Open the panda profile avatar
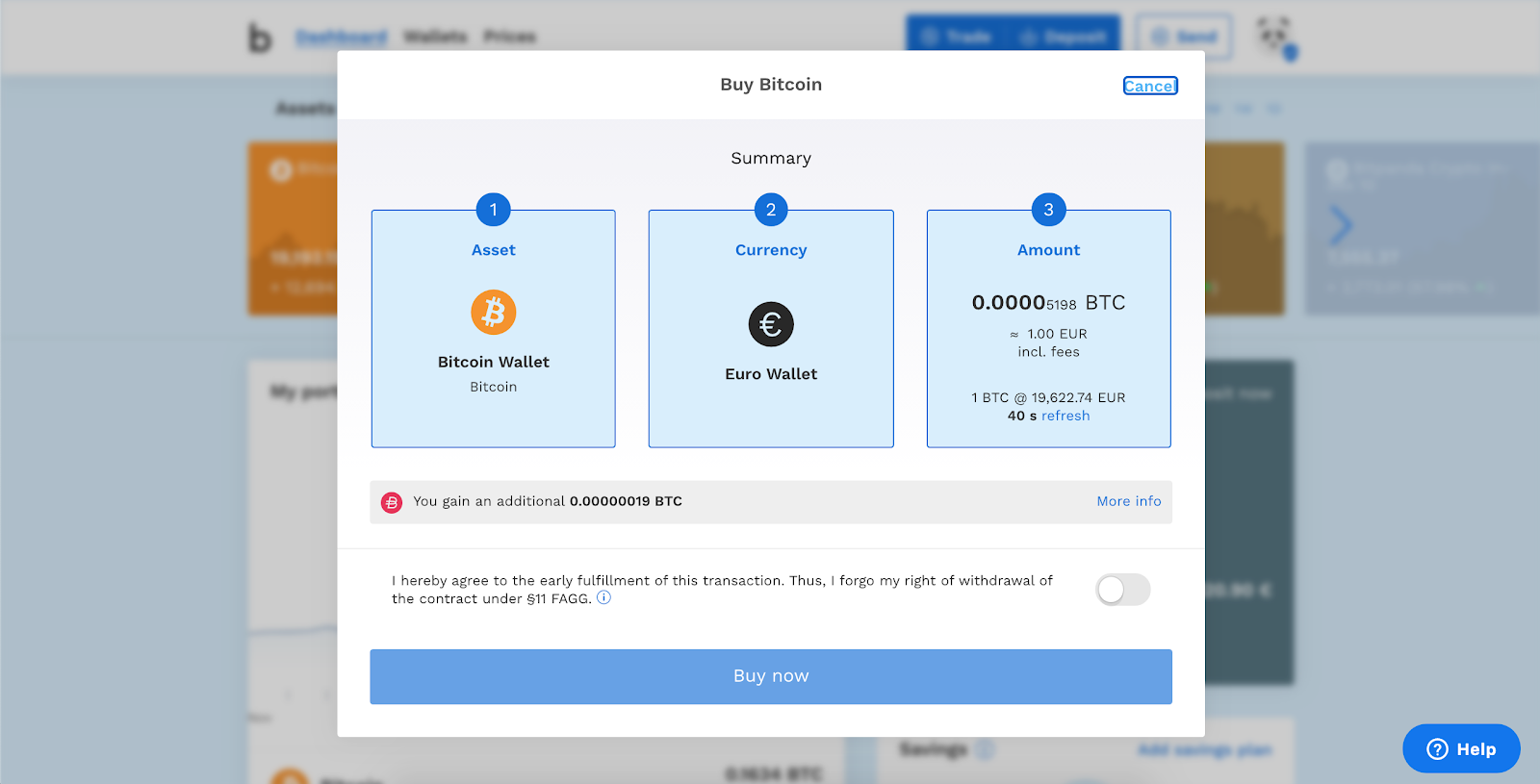This screenshot has width=1540, height=784. coord(1276,37)
